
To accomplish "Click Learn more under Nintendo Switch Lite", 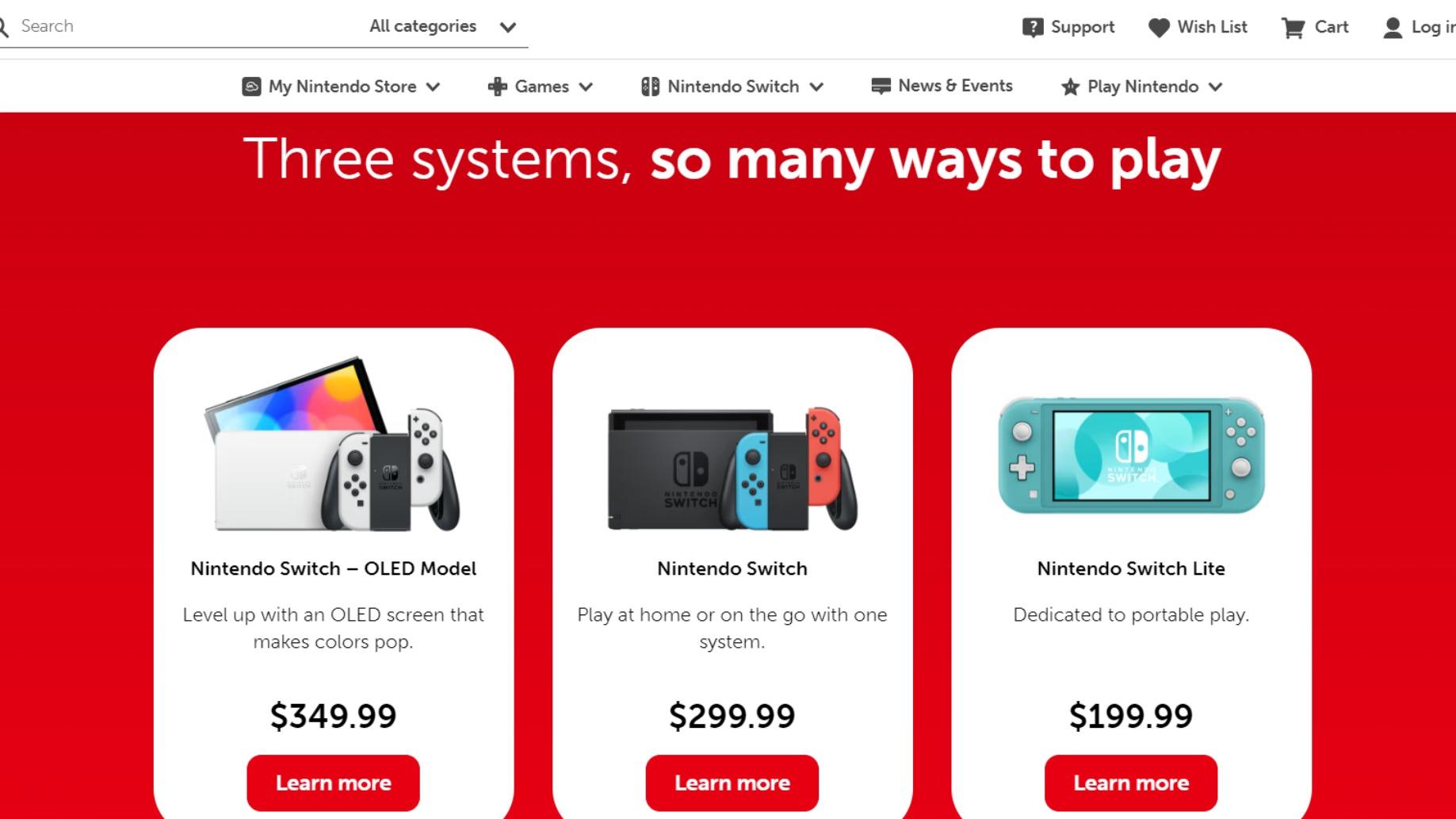I will 1130,783.
